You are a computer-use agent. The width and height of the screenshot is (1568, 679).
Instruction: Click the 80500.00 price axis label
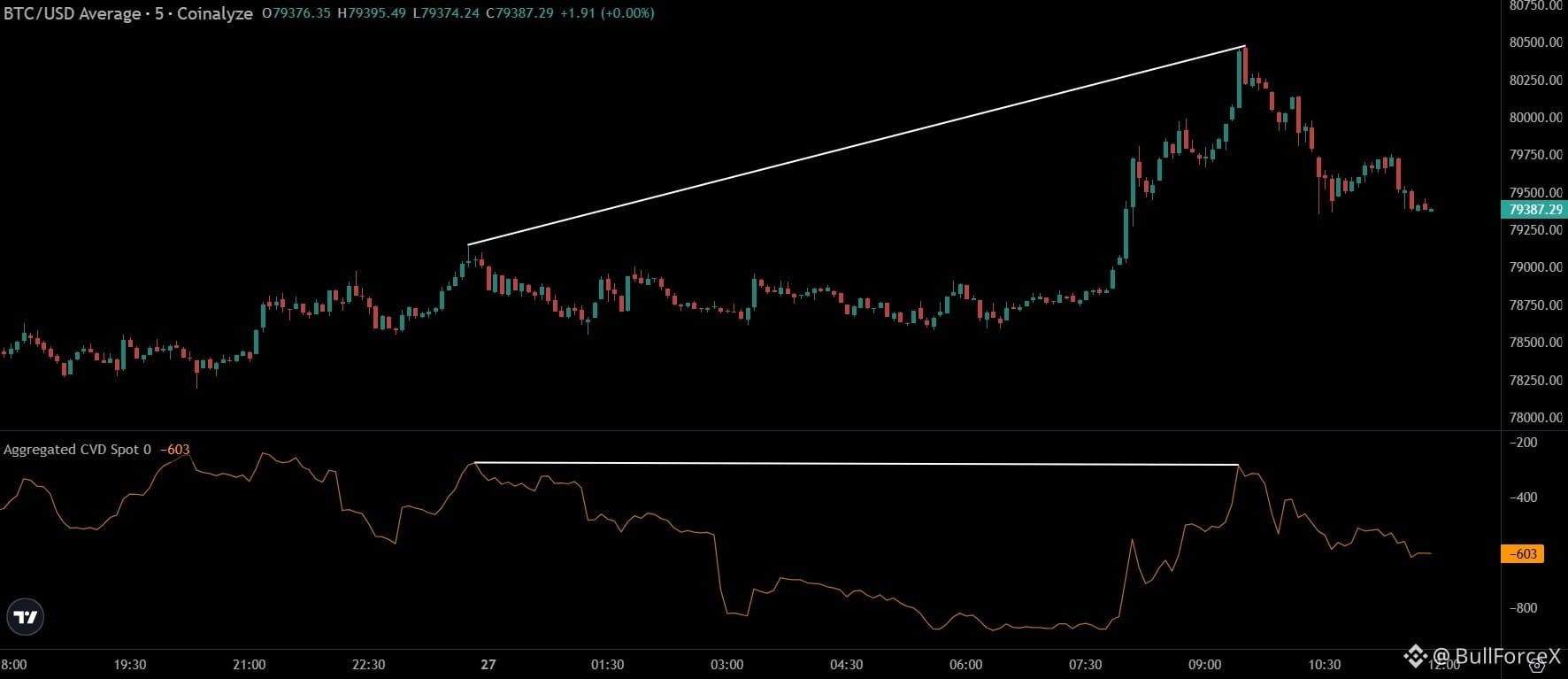click(1535, 42)
